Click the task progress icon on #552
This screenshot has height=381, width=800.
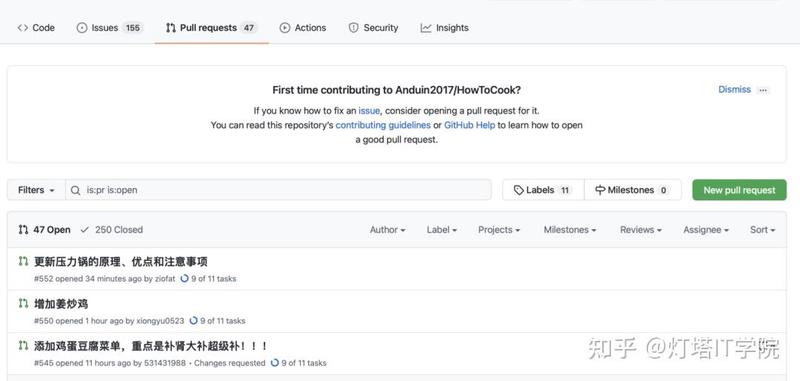[185, 279]
